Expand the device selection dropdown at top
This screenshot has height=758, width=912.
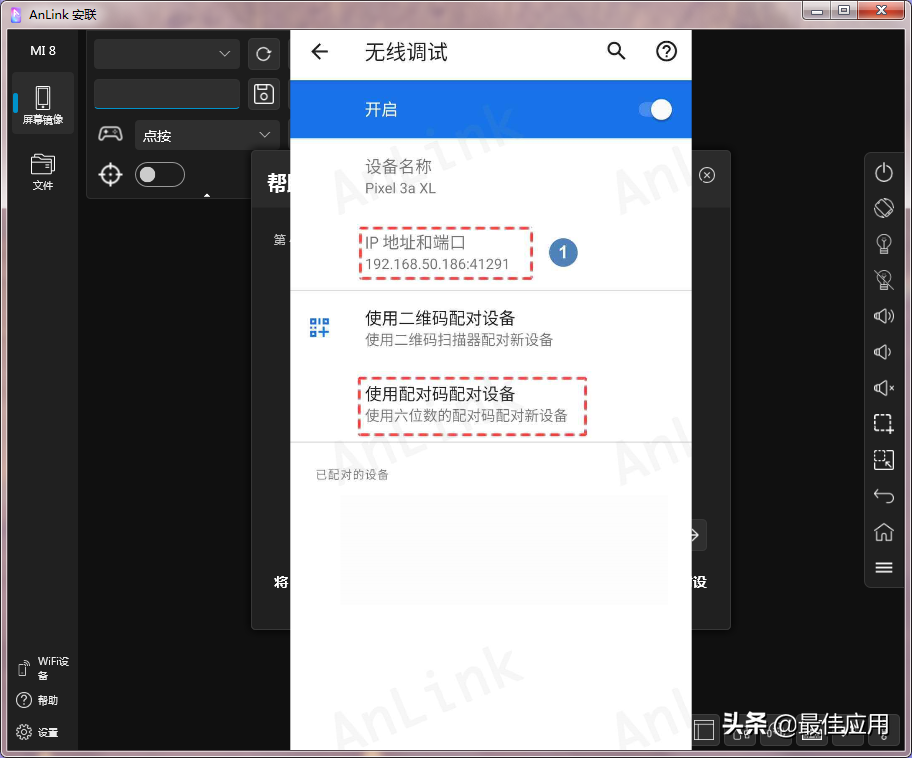point(166,54)
